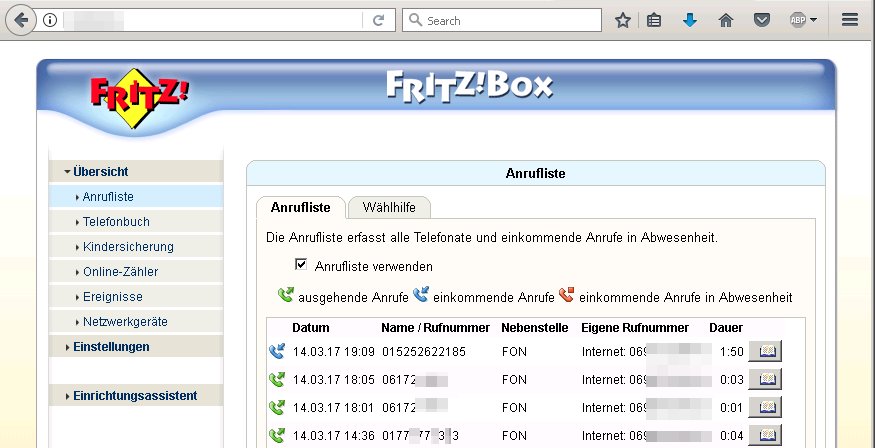The height and width of the screenshot is (448, 875).
Task: Click incoming call icon of 19:09 row
Action: tap(277, 351)
